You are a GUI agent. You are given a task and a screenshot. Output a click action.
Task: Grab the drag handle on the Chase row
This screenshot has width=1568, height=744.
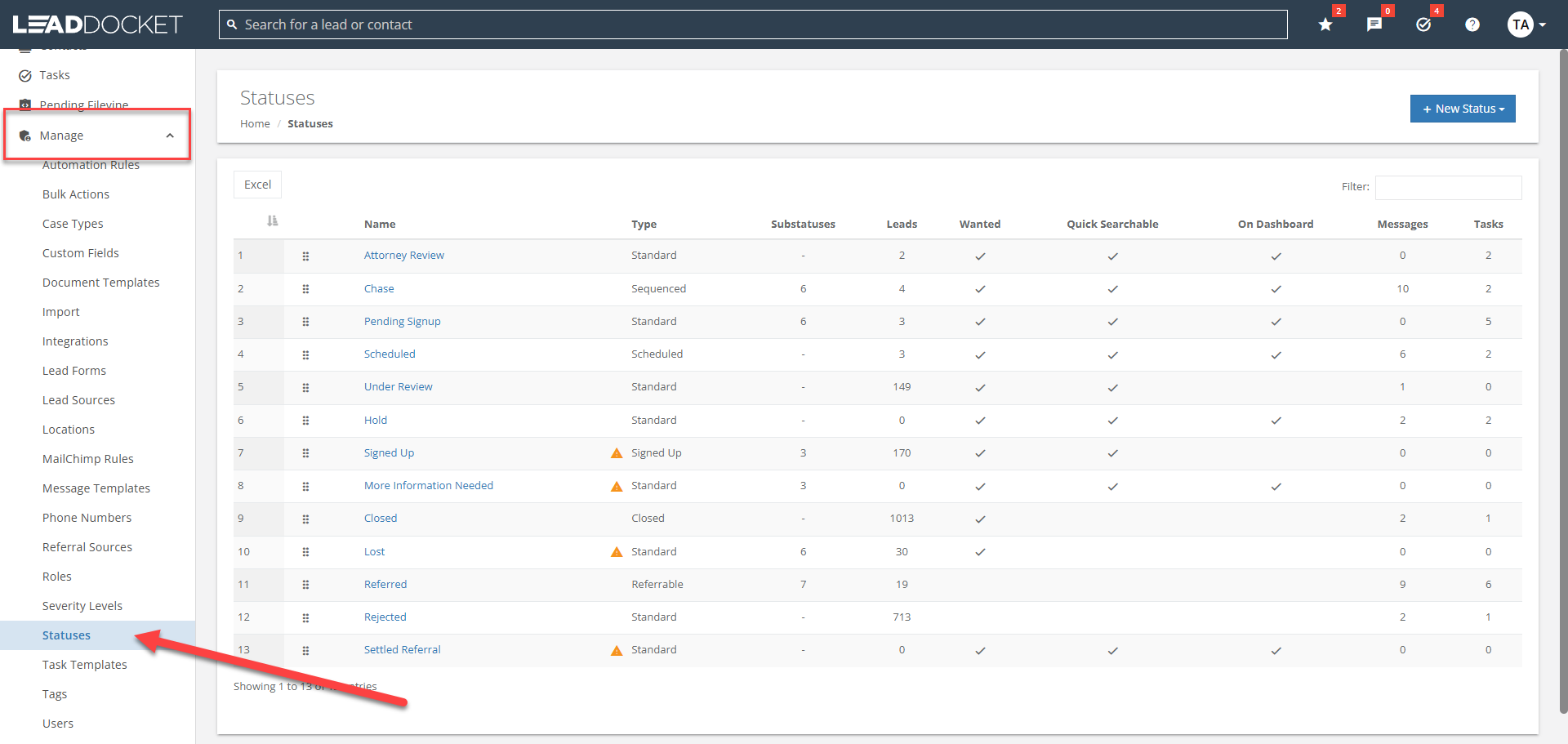[305, 289]
